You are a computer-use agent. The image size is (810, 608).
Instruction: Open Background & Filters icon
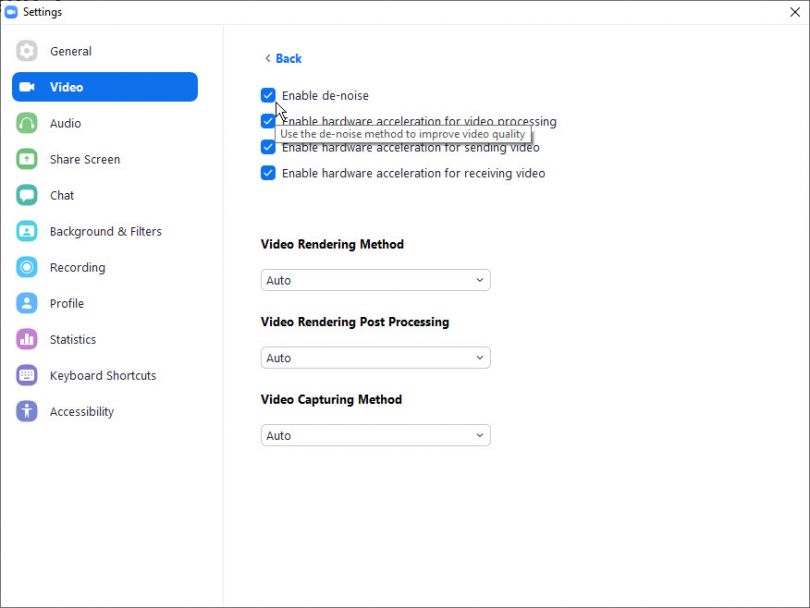[x=27, y=231]
